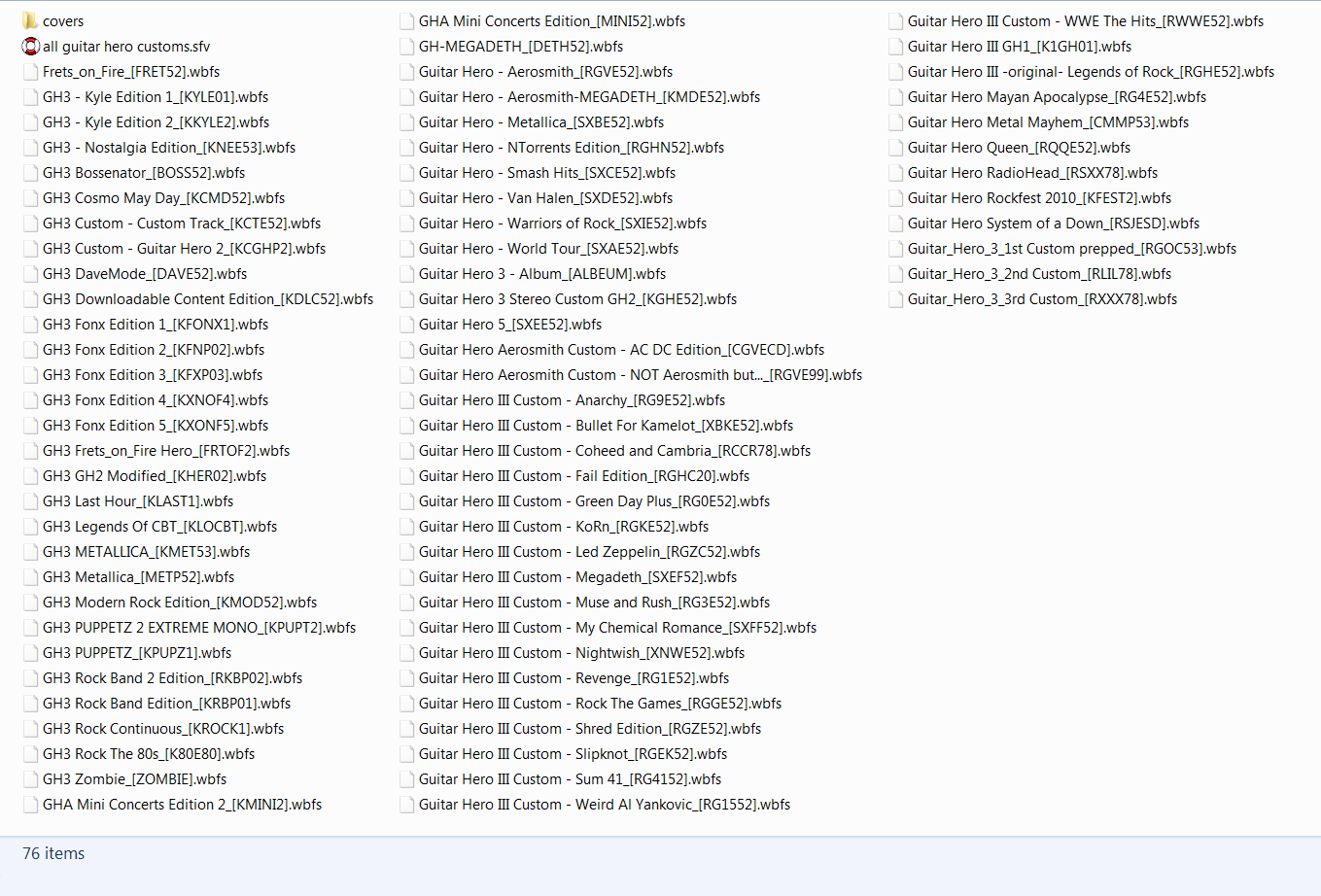Select icon for Guitar Hero Queen_[RQQE52].wbfs

[x=896, y=147]
